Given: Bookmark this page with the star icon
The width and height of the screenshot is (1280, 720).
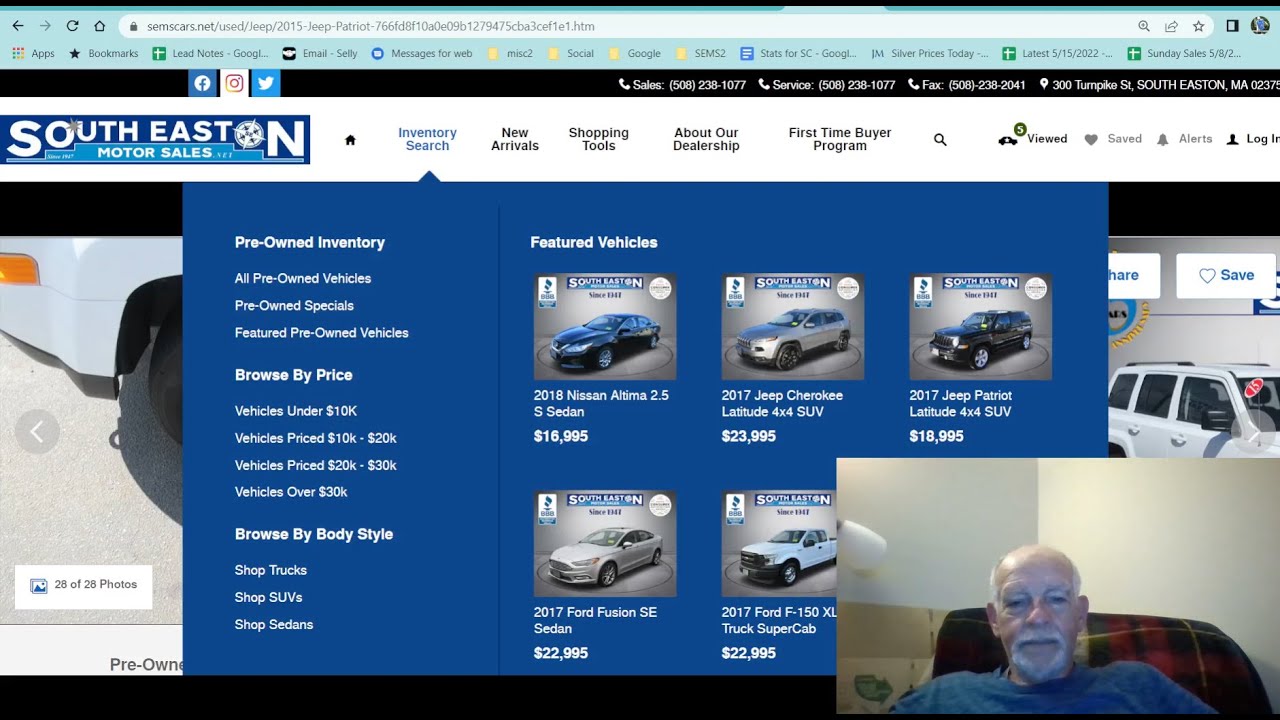Looking at the screenshot, I should [1198, 26].
